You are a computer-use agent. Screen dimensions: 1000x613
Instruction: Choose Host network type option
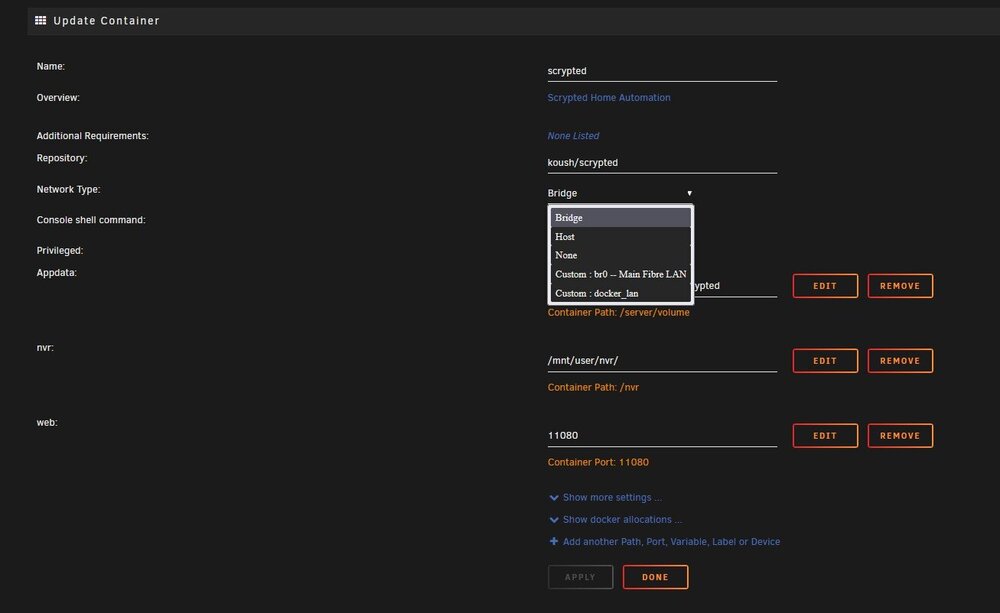pyautogui.click(x=621, y=237)
